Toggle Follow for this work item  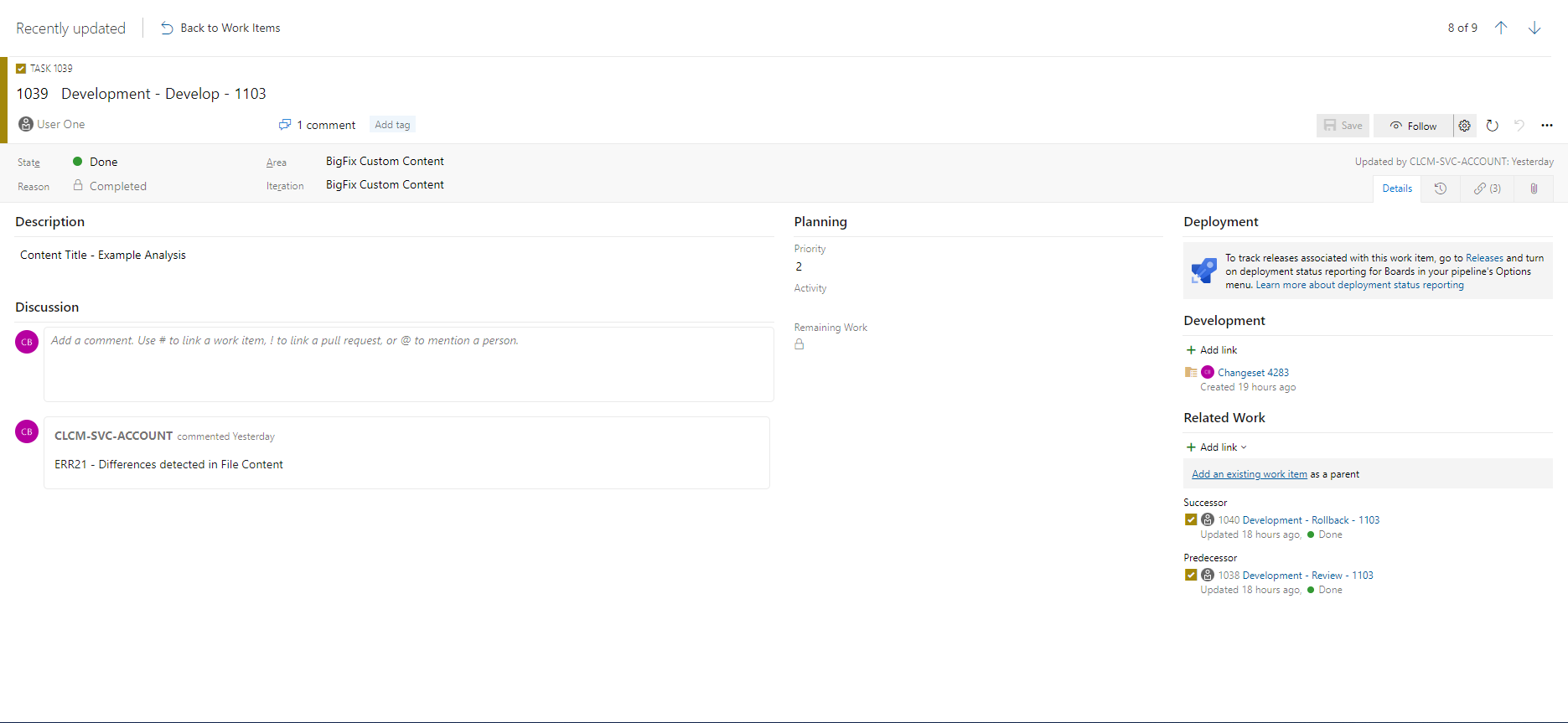(1413, 126)
